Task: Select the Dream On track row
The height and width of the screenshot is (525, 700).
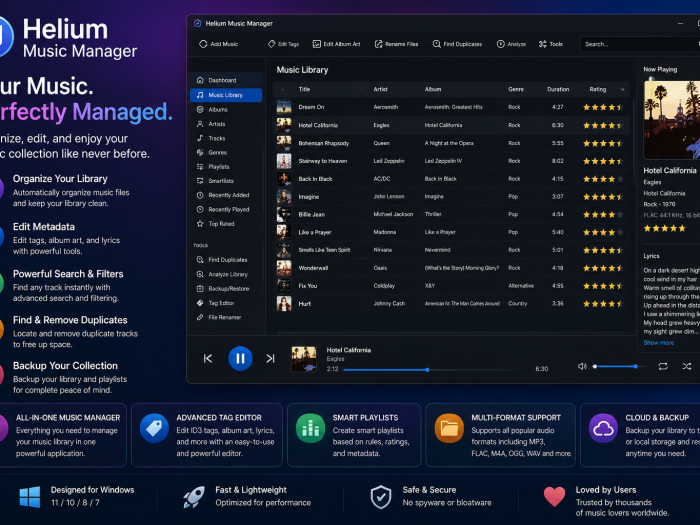Action: (x=451, y=107)
